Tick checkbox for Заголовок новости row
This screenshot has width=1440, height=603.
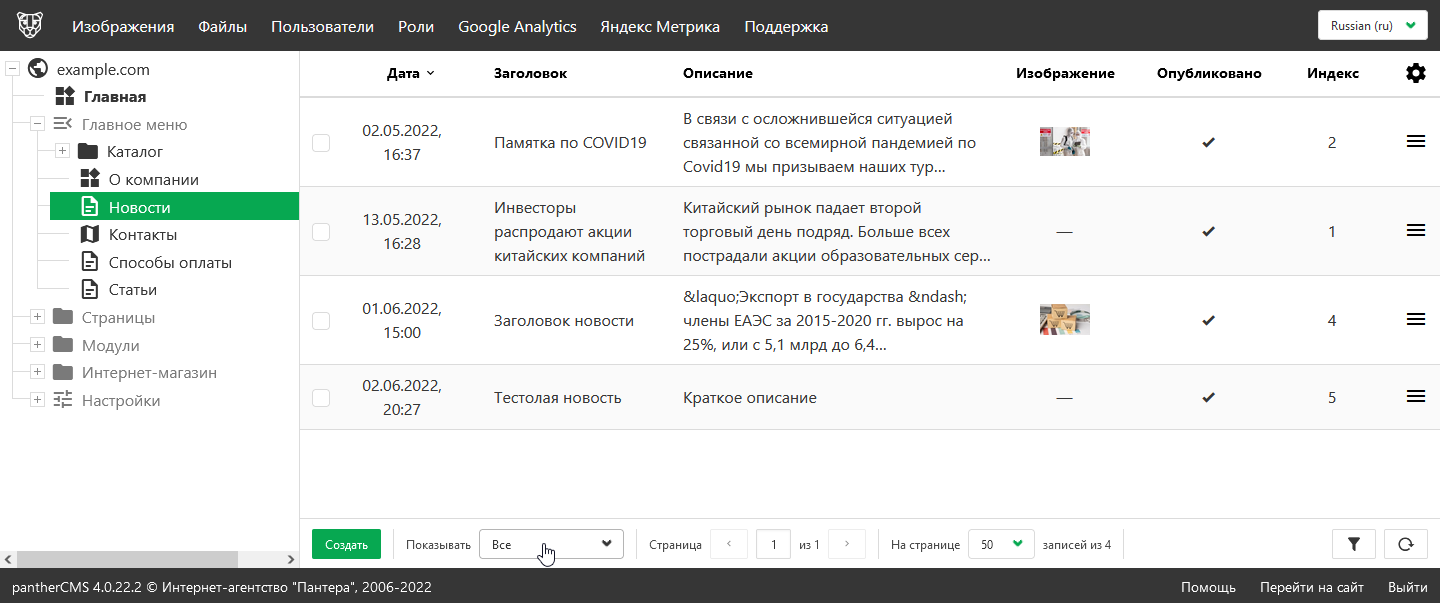pos(321,321)
